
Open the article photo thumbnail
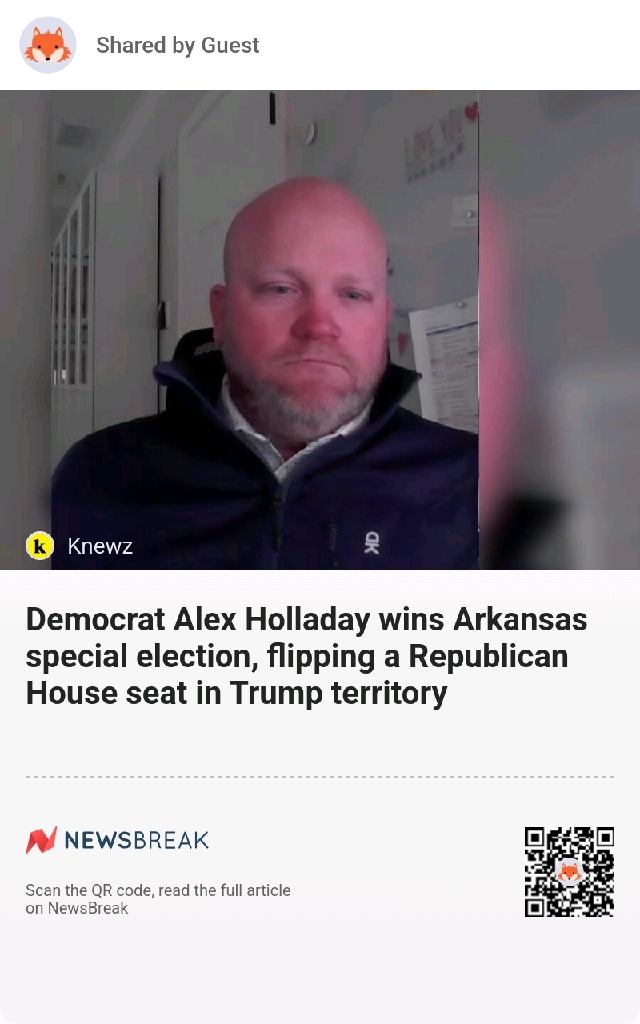(x=320, y=330)
